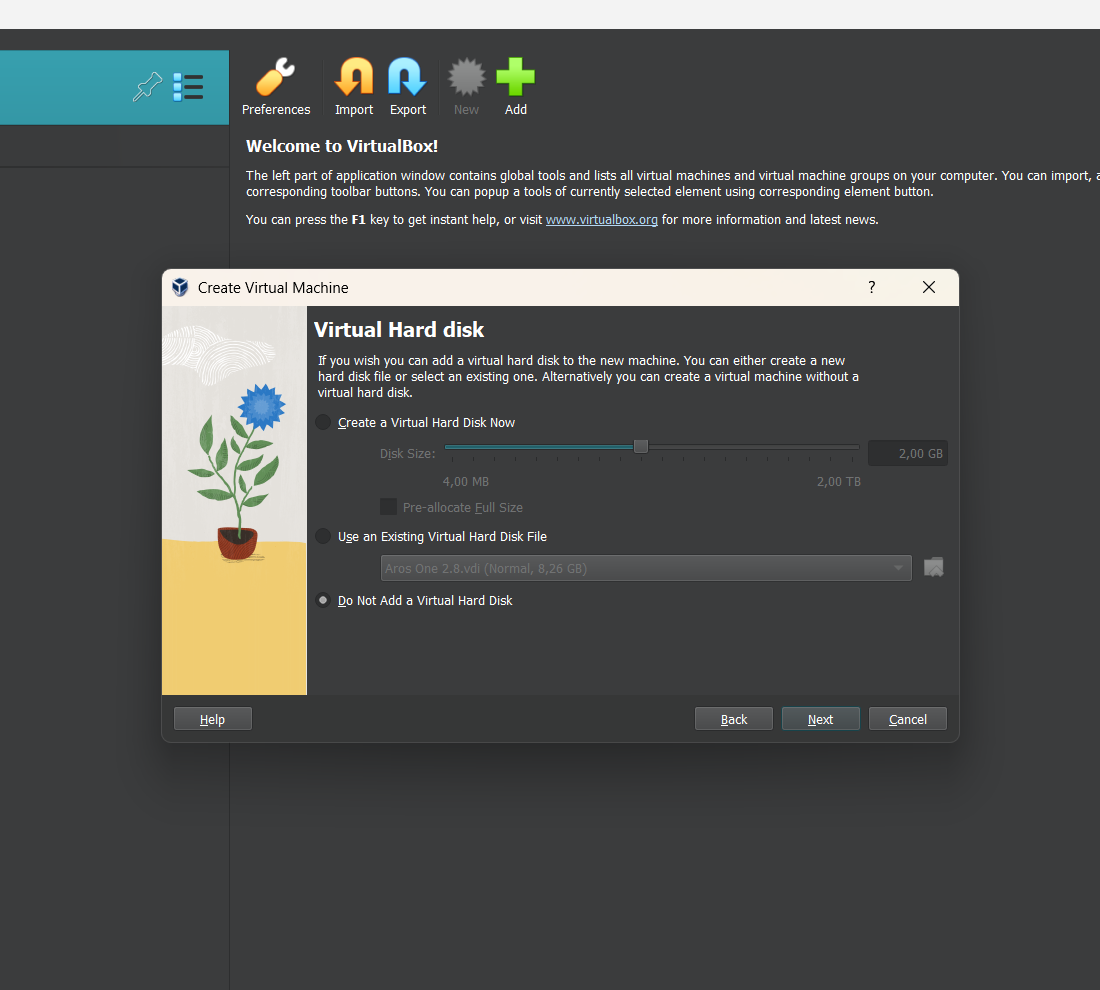Click the 4,00 MB minimum label

(466, 481)
